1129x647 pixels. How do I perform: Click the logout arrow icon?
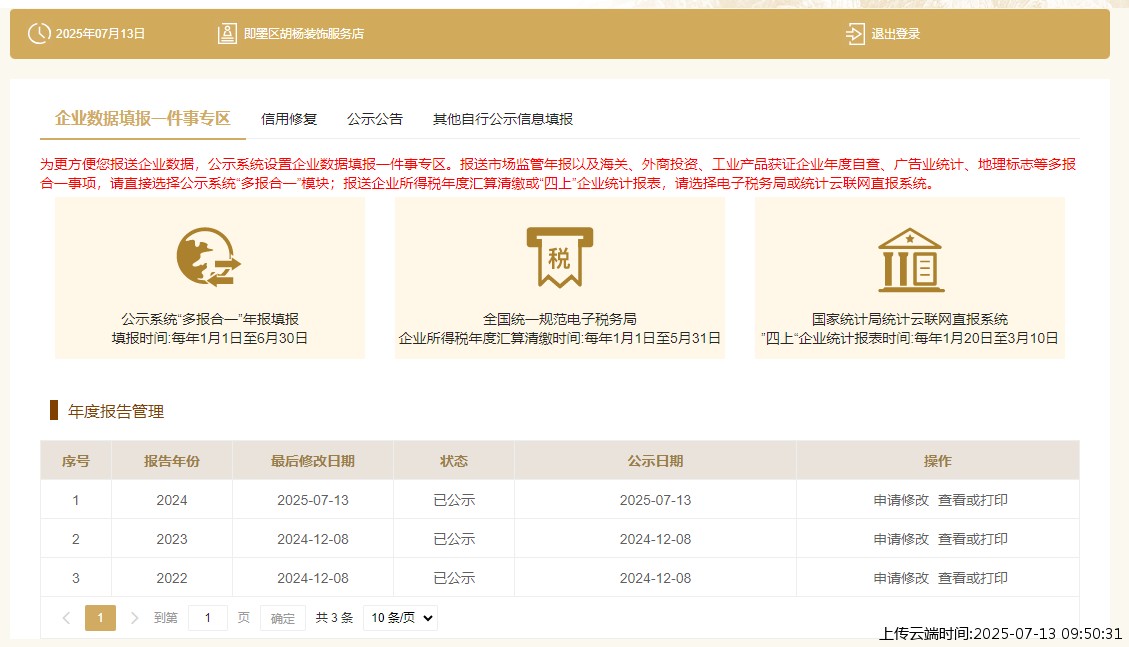855,34
